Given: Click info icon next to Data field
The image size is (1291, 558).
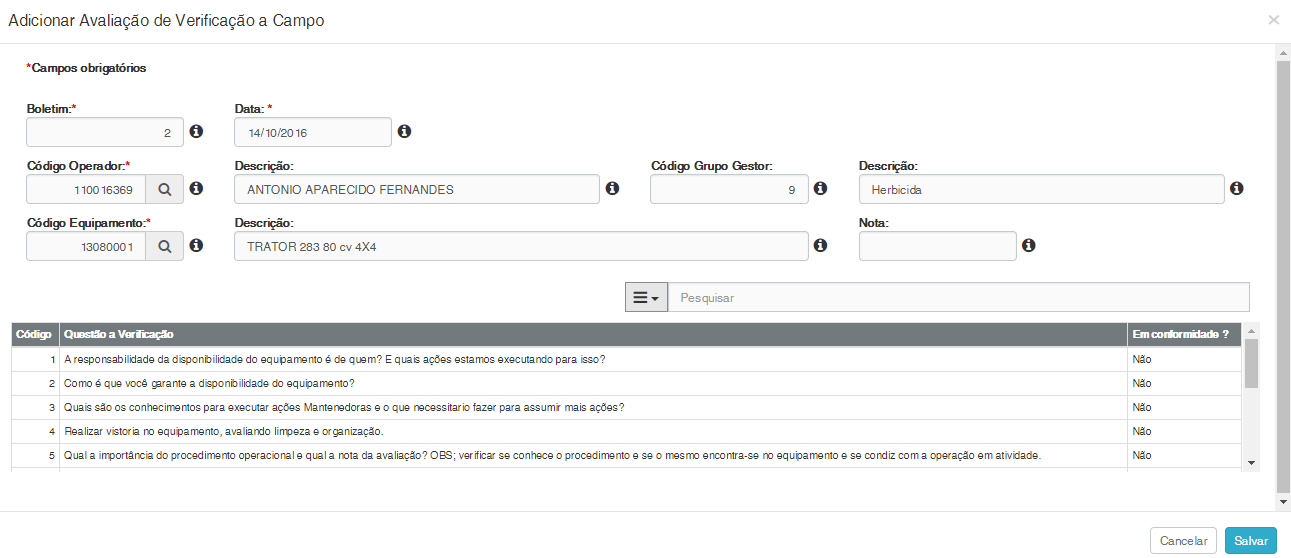Looking at the screenshot, I should point(404,131).
